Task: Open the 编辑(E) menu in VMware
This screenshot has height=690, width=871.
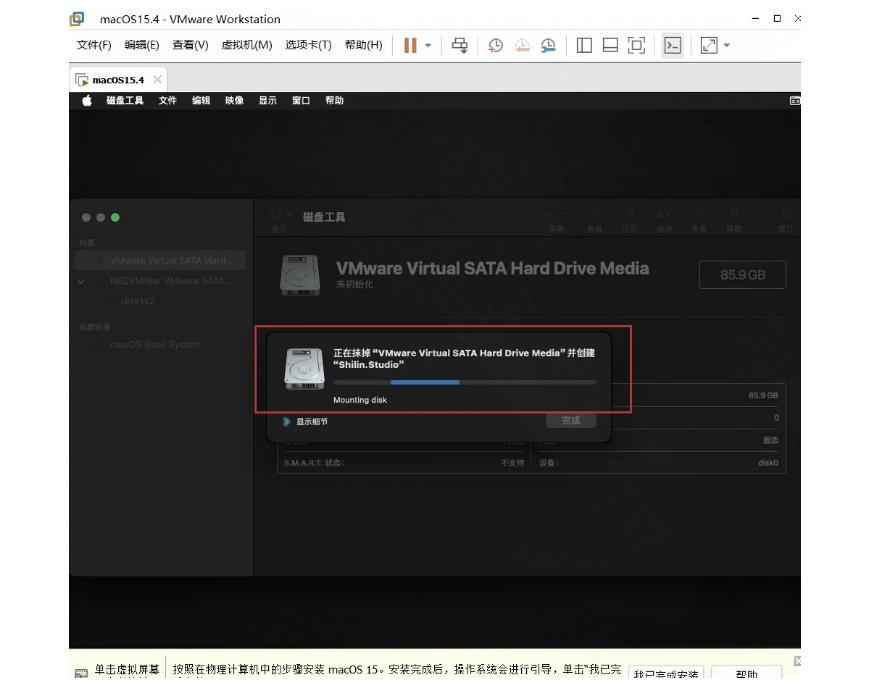Action: tap(142, 45)
